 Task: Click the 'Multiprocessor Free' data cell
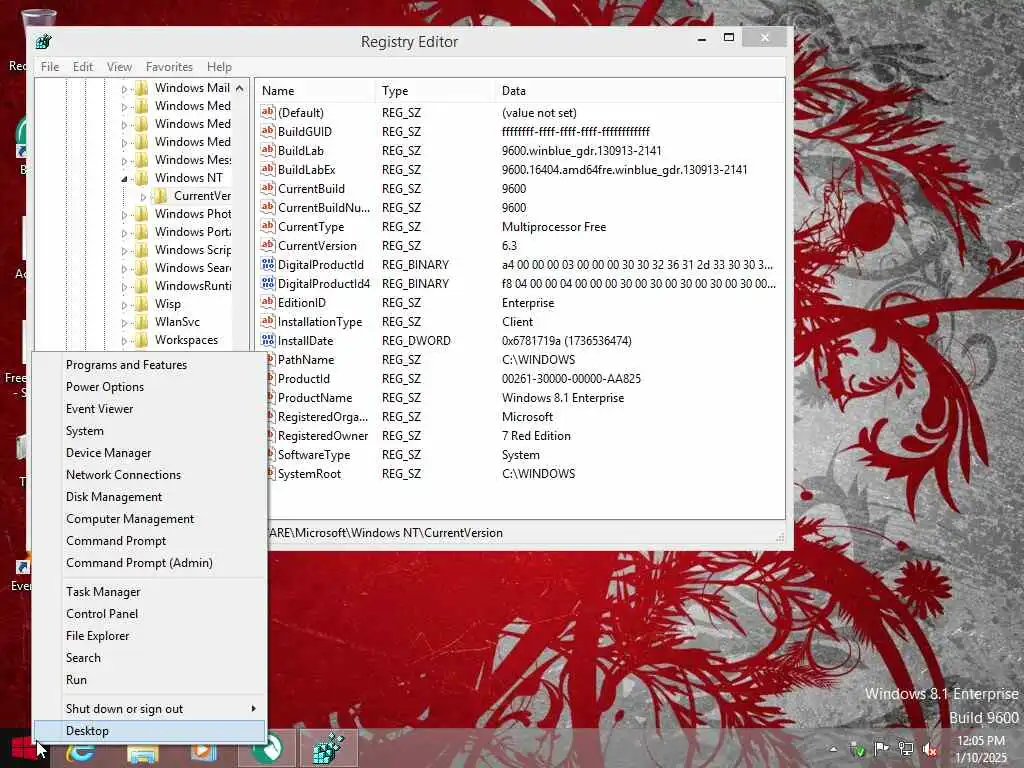tap(554, 227)
